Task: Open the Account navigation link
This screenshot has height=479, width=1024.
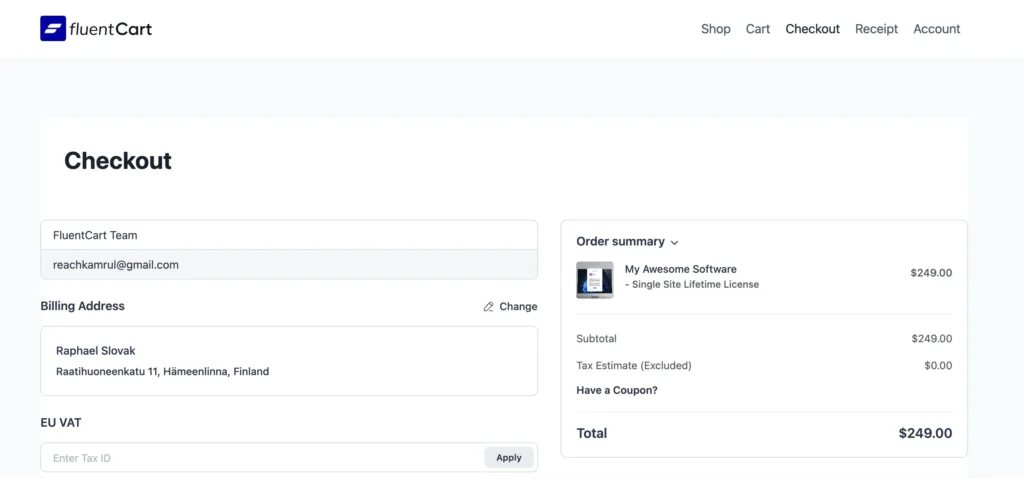Action: [x=936, y=29]
